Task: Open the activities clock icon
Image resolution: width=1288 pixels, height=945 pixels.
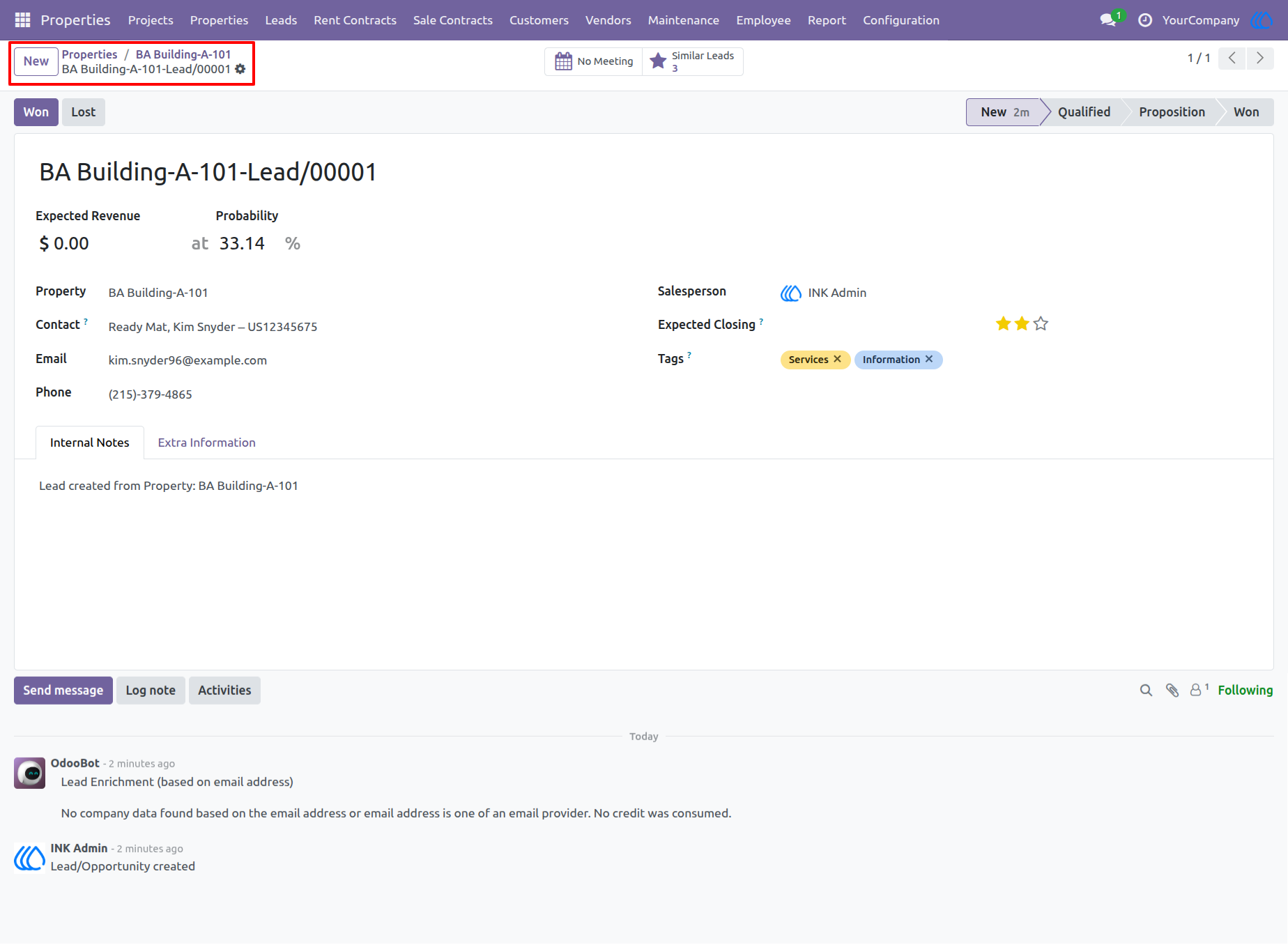Action: pyautogui.click(x=1144, y=20)
